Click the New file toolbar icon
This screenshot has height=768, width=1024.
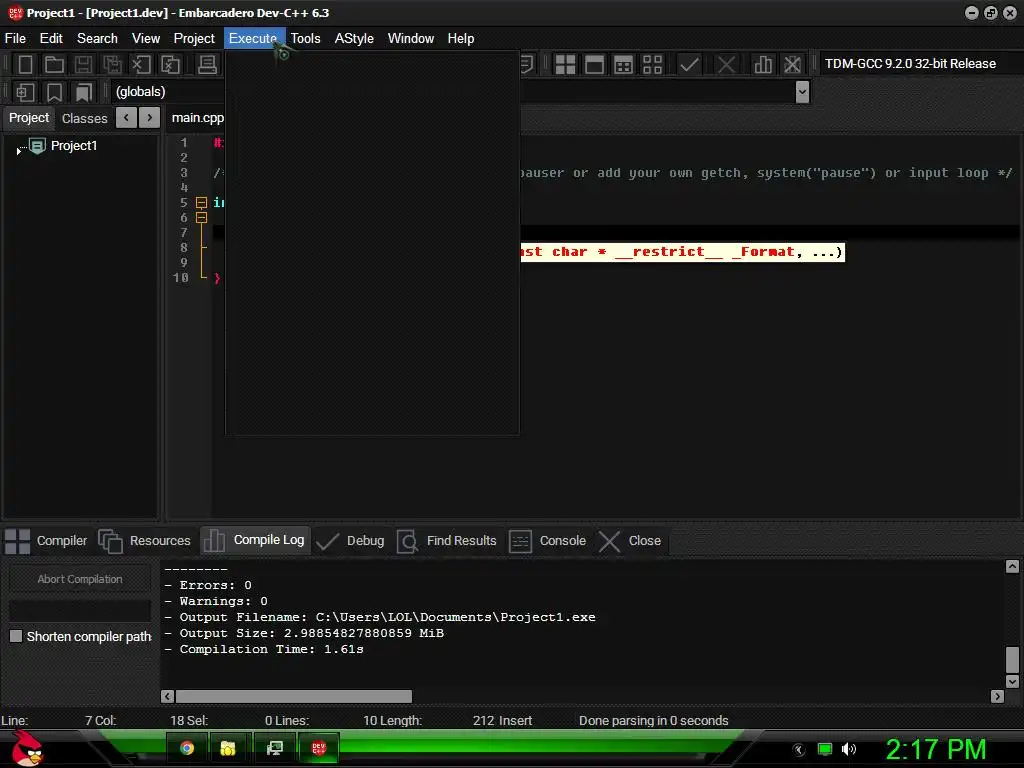pos(25,65)
